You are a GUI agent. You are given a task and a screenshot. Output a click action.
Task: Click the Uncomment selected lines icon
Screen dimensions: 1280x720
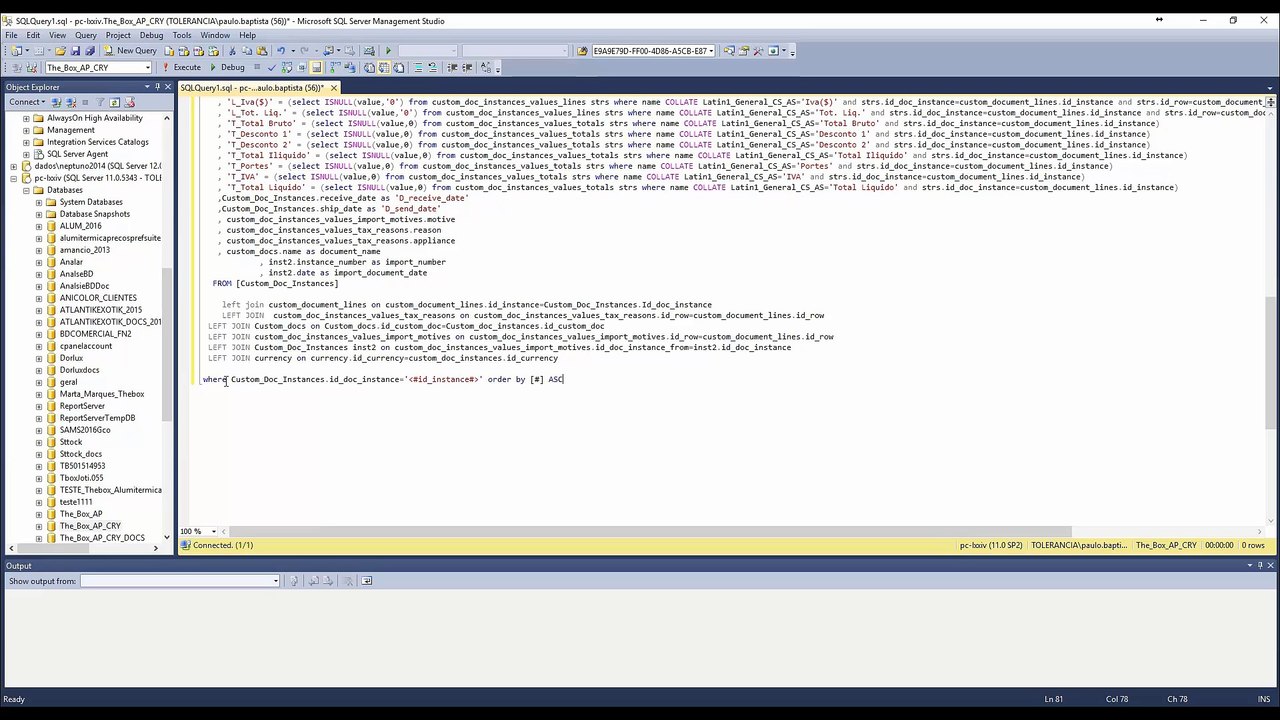[x=433, y=67]
